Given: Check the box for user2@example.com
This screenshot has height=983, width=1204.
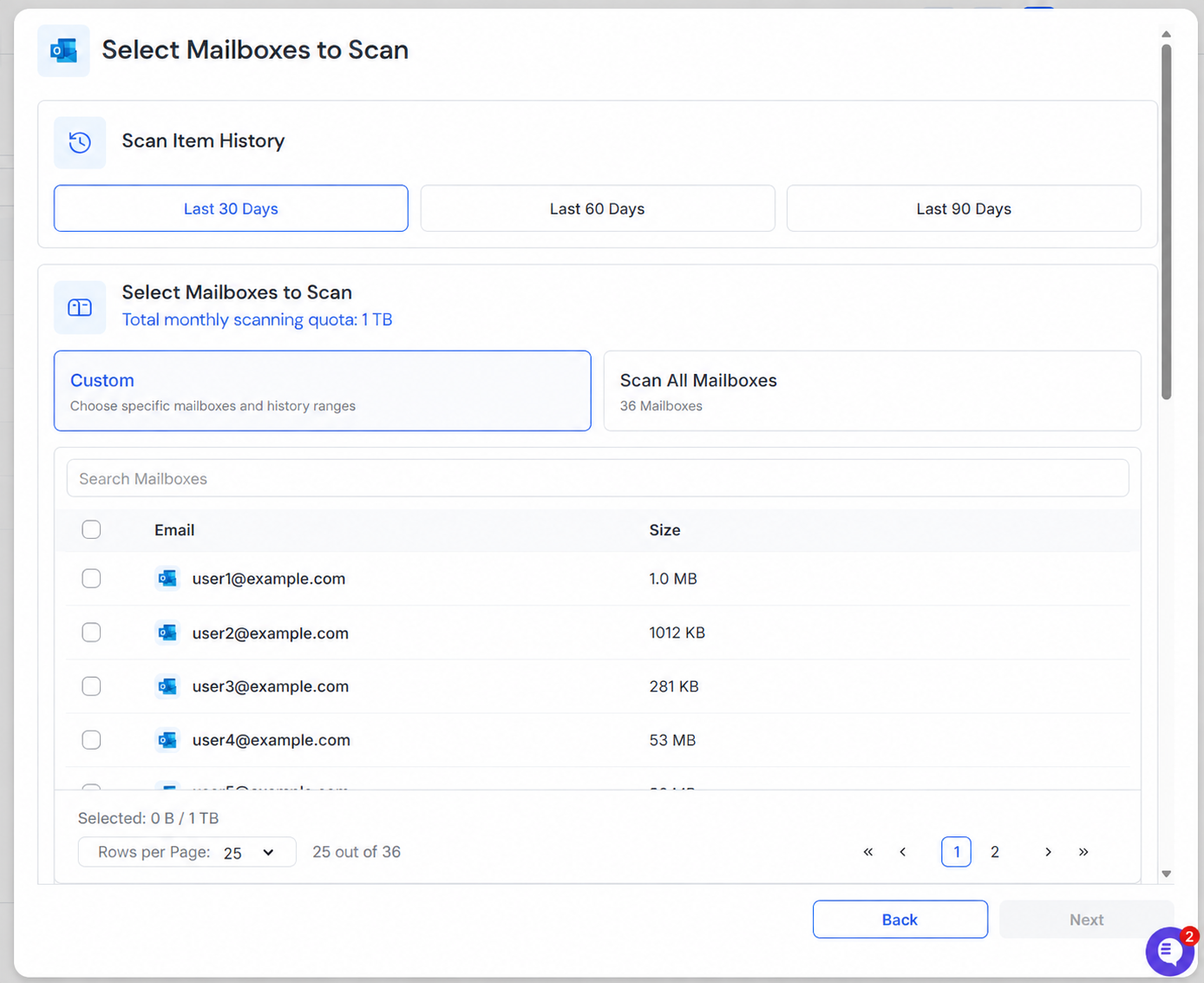Looking at the screenshot, I should tap(91, 632).
